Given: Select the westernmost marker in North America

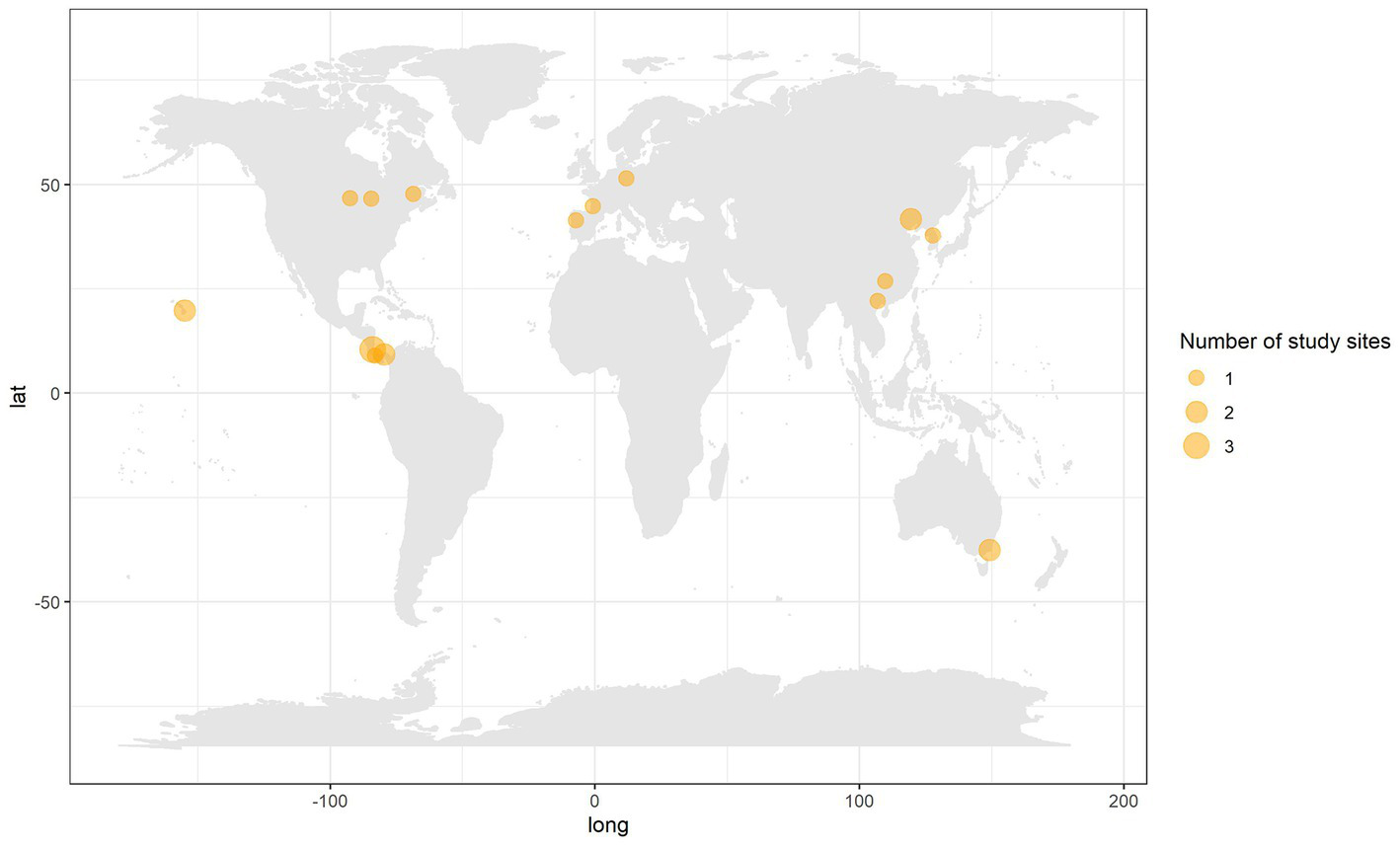Looking at the screenshot, I should pyautogui.click(x=350, y=198).
